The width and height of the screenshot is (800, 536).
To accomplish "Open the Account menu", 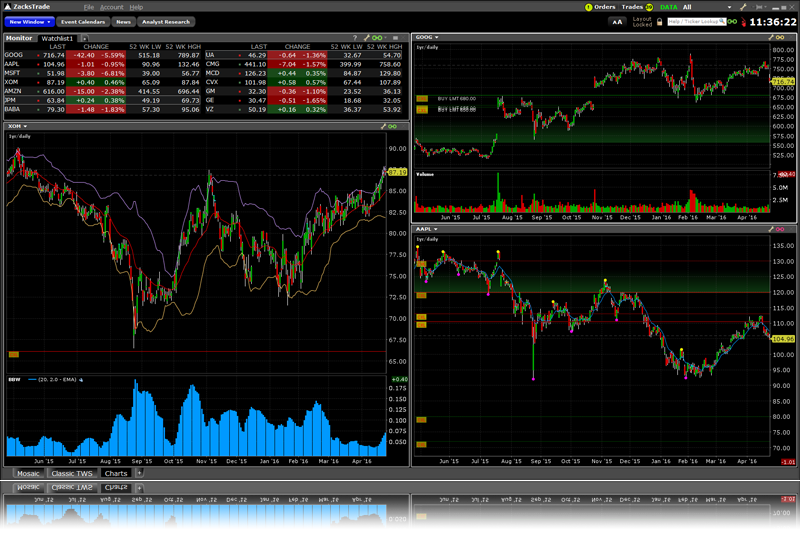I will pos(111,7).
